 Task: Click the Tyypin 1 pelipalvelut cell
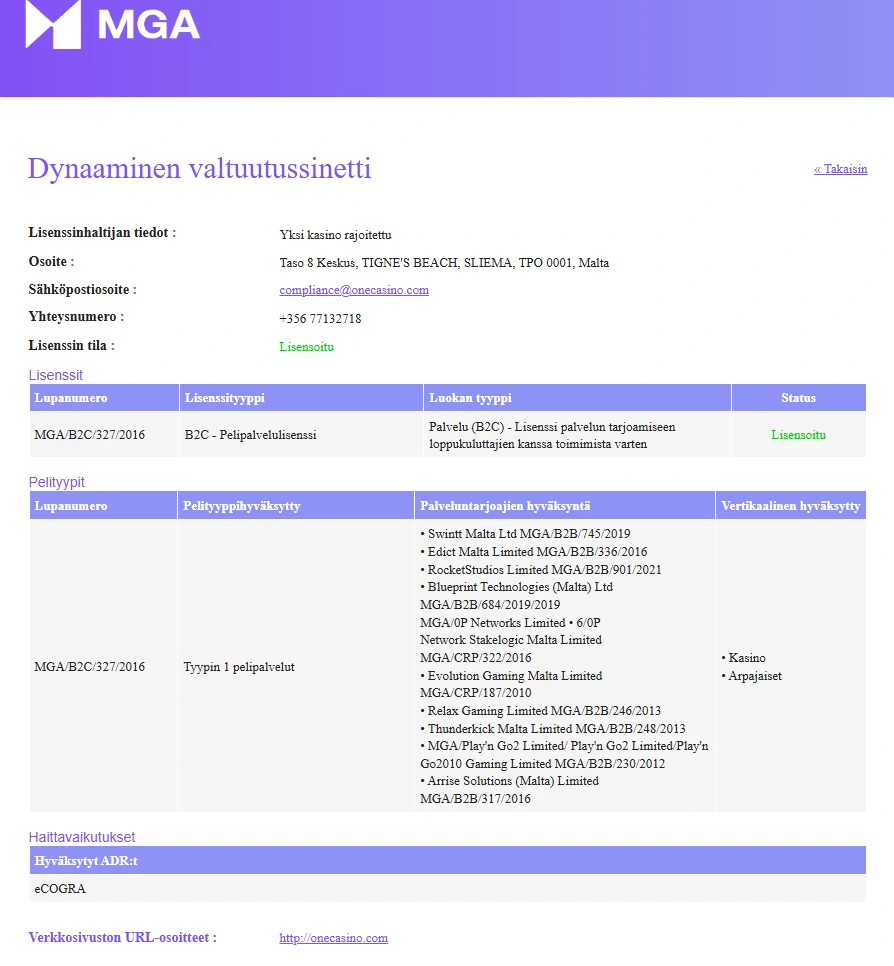click(239, 667)
